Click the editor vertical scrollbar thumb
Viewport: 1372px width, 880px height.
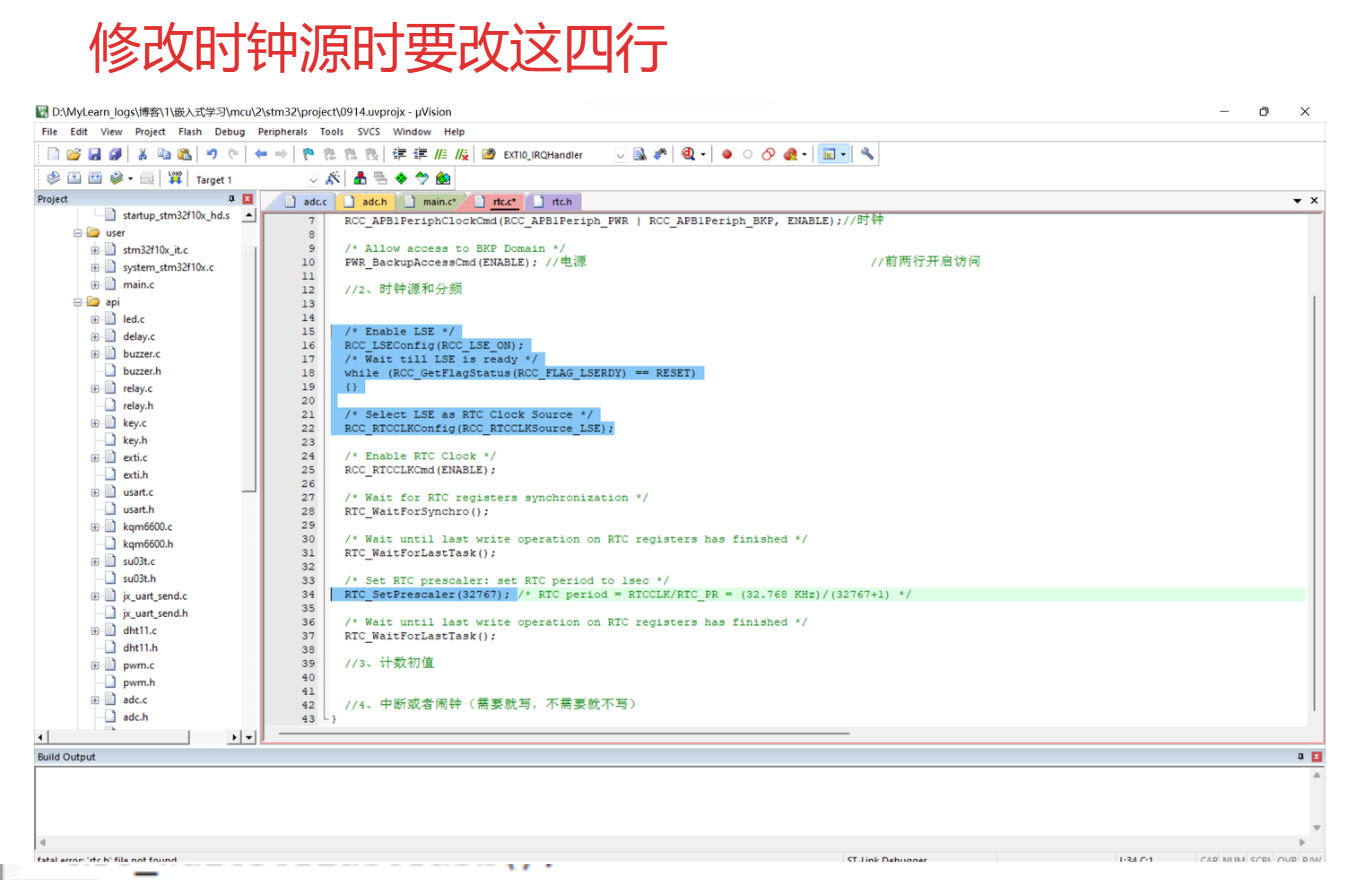pos(1315,504)
